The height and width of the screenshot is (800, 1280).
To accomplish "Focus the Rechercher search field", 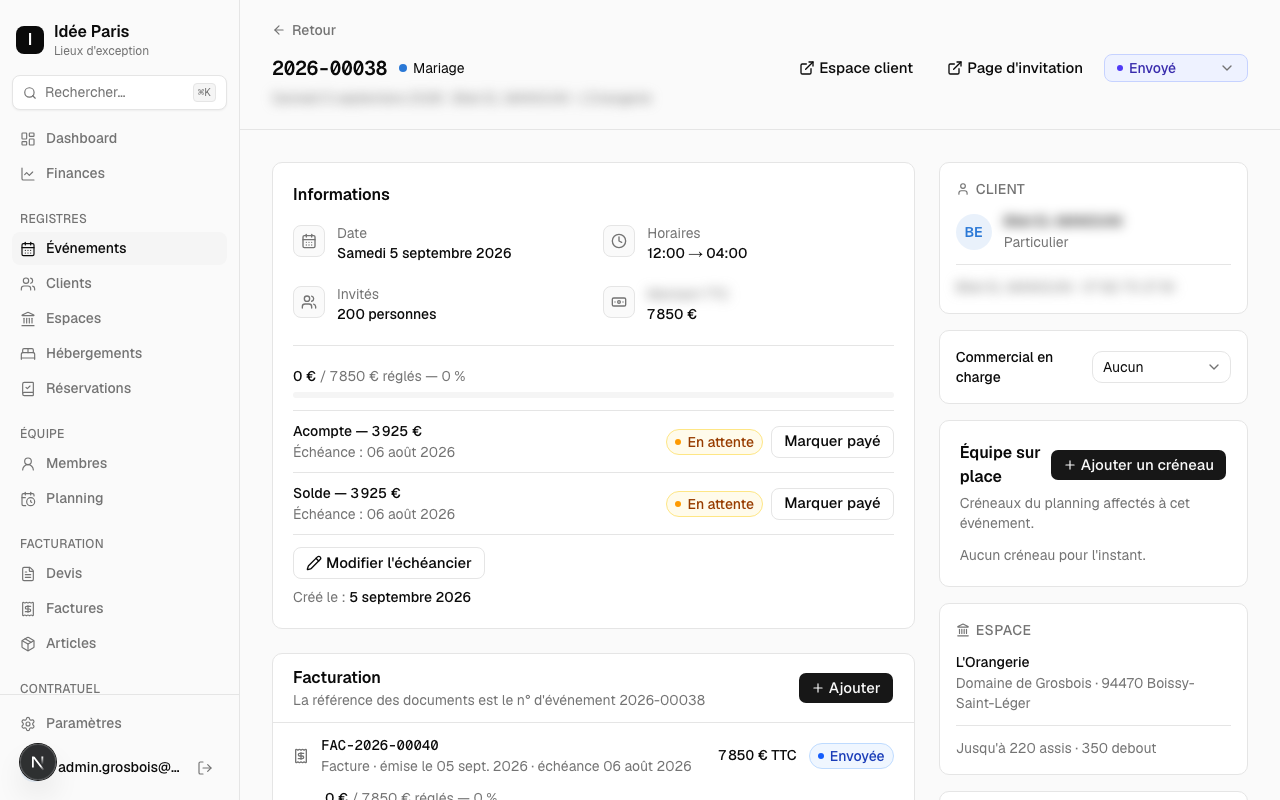I will [120, 92].
